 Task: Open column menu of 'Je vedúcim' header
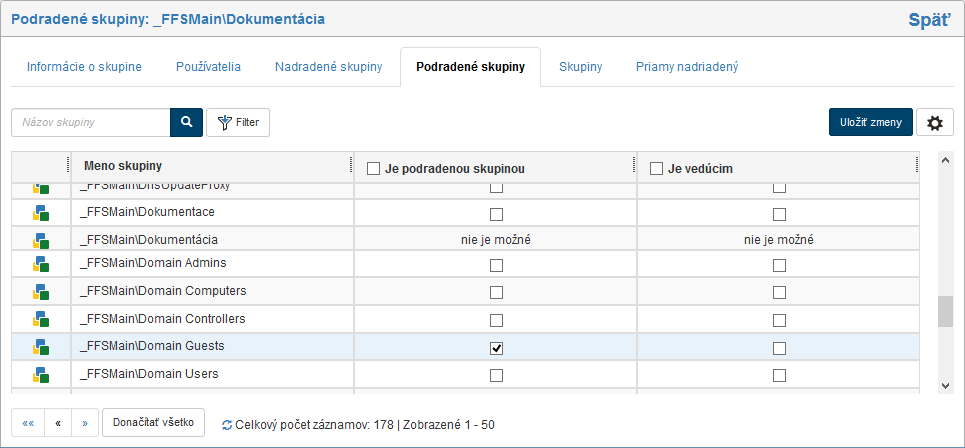[x=917, y=165]
